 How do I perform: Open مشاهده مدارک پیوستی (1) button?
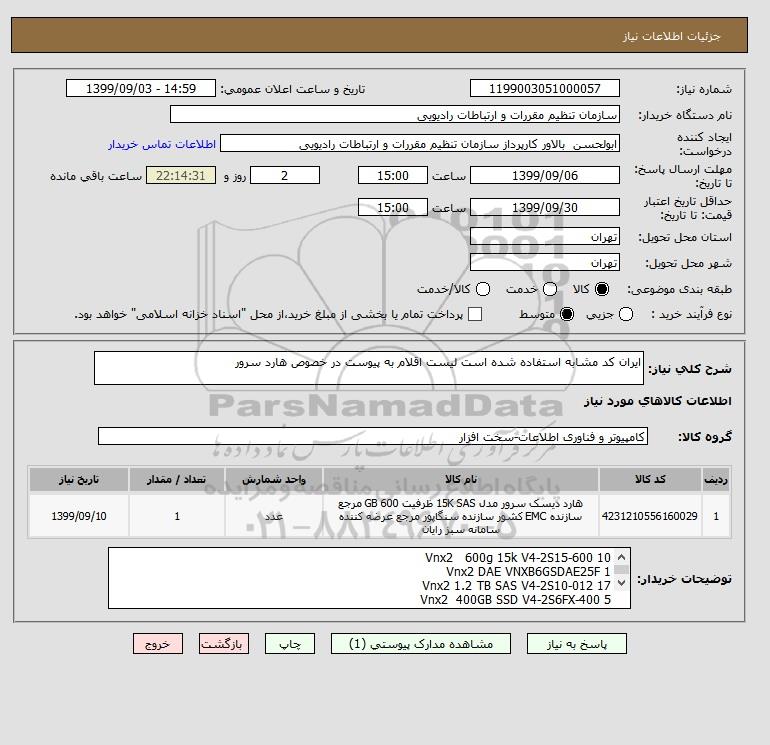tap(421, 644)
